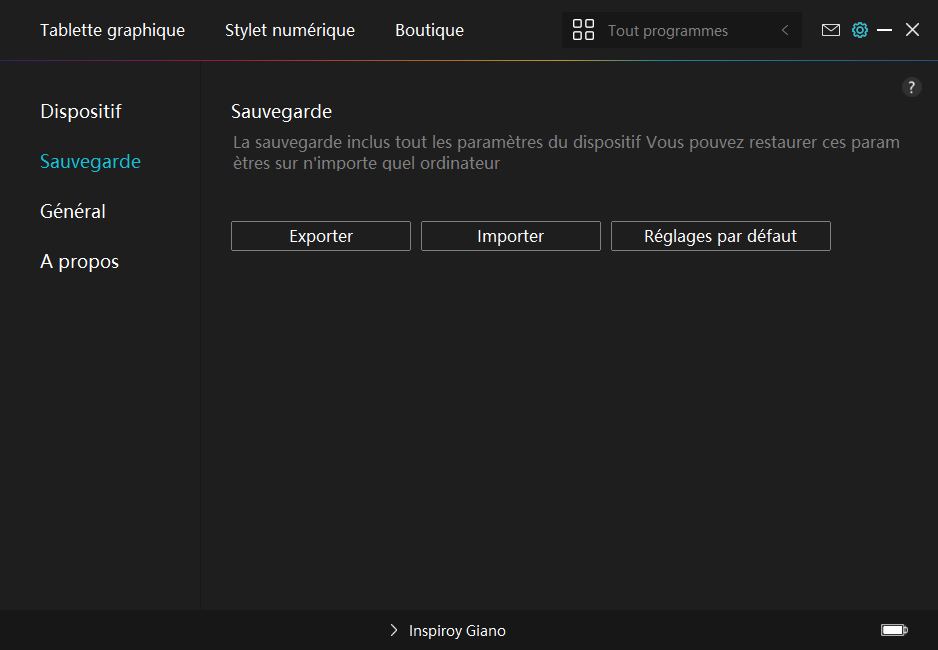Click the settings gear icon
The height and width of the screenshot is (650, 938).
[x=859, y=30]
